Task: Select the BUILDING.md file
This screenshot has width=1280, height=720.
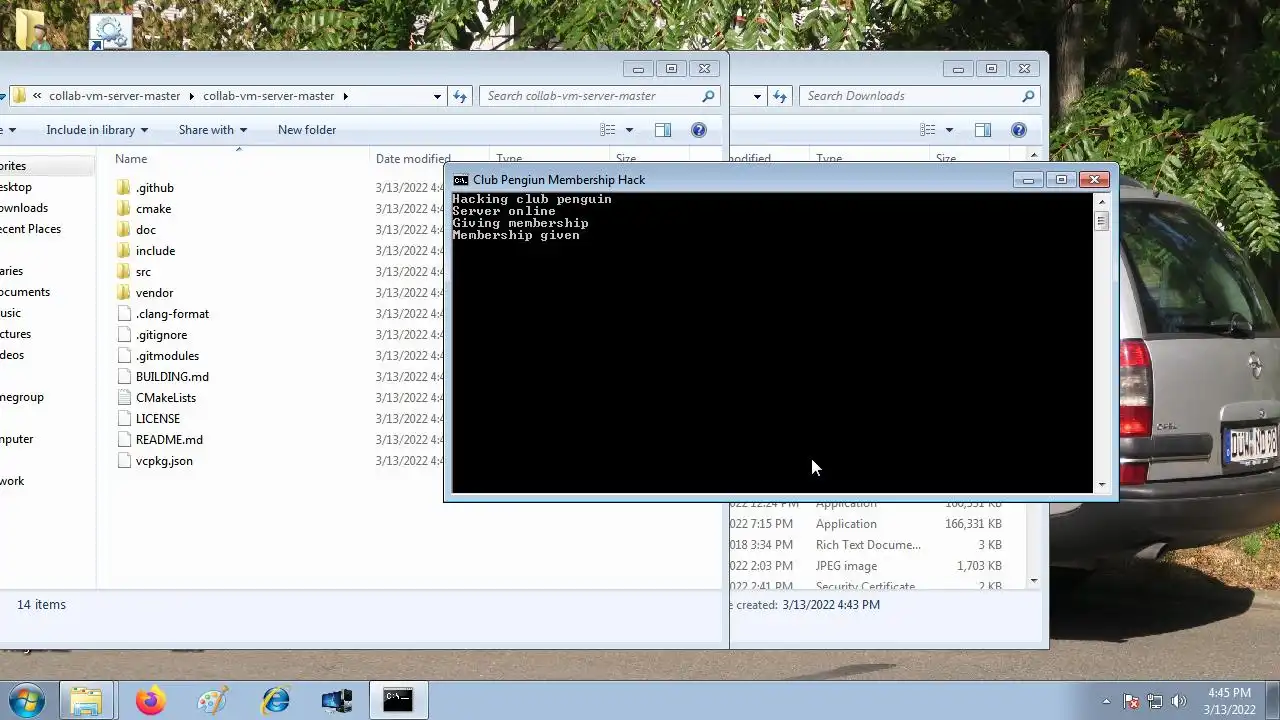Action: [x=172, y=377]
